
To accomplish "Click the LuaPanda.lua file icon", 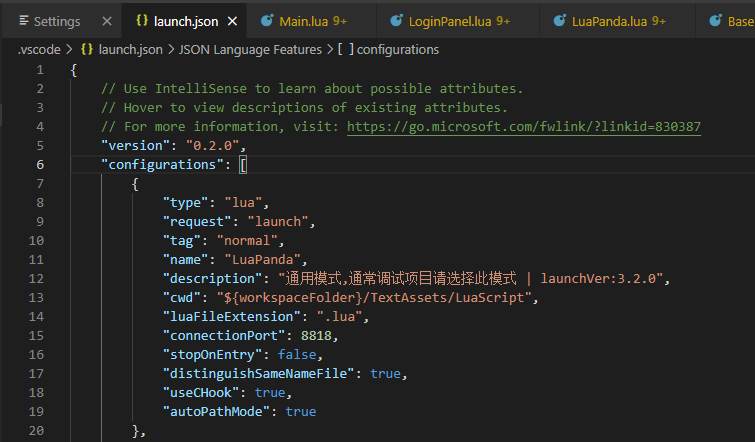I will point(560,20).
